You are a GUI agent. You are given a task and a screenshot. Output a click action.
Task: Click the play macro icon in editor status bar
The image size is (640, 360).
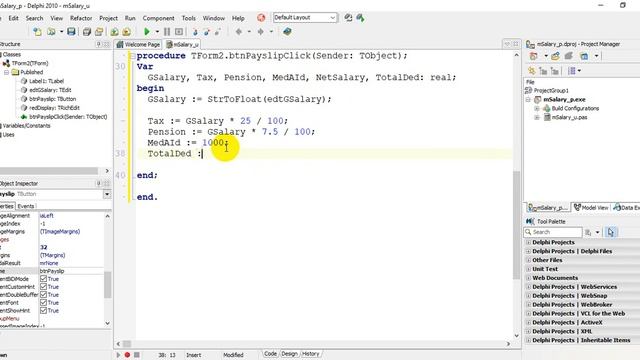coord(118,355)
